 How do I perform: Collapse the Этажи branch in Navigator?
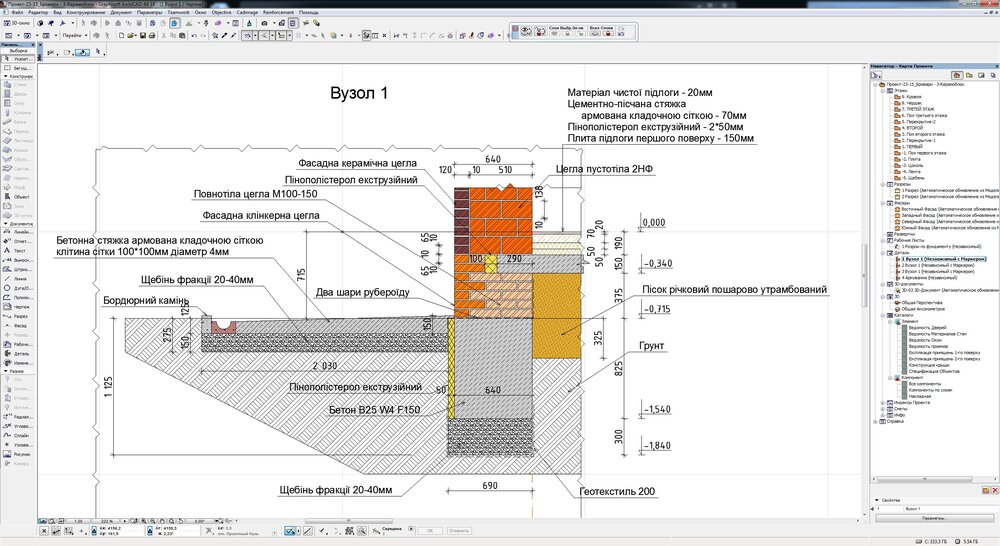(883, 90)
